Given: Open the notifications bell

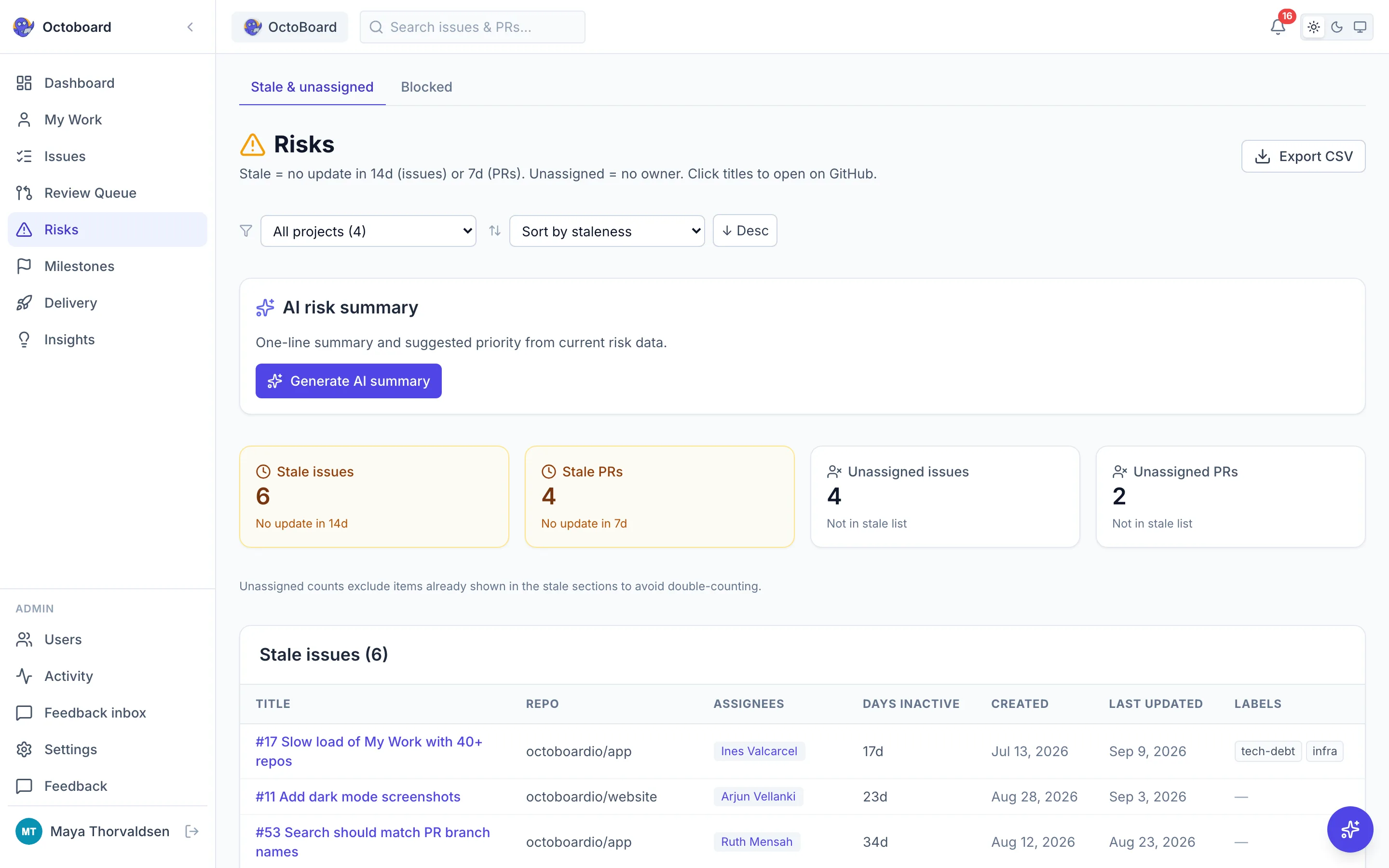Looking at the screenshot, I should 1278,27.
